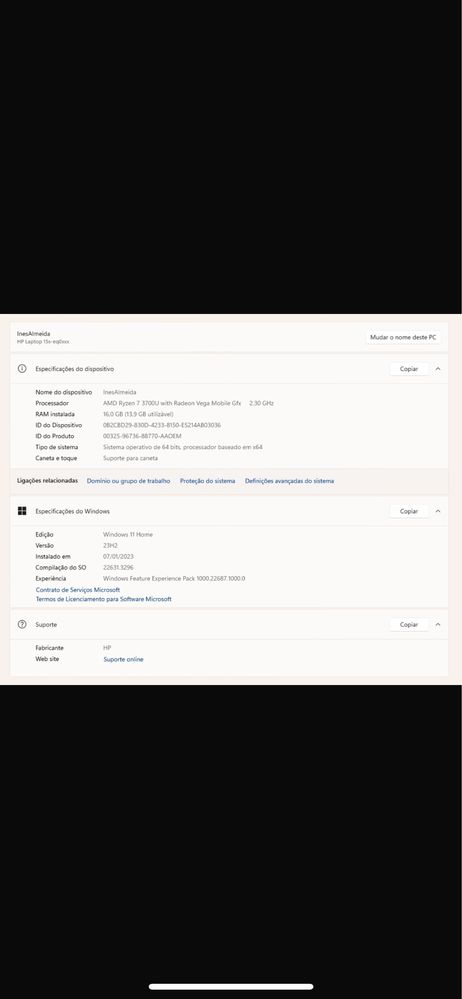Open Domínio ou grupo de trabalho link
462x999 pixels.
pos(128,481)
